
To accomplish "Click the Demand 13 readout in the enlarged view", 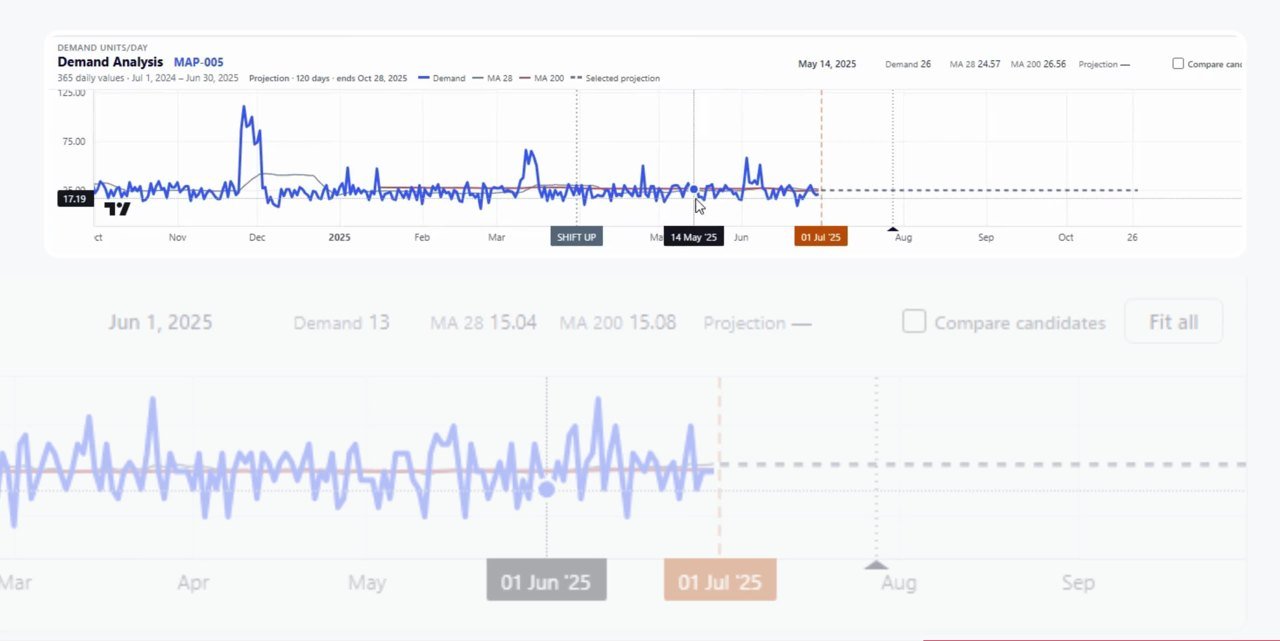I will (341, 322).
